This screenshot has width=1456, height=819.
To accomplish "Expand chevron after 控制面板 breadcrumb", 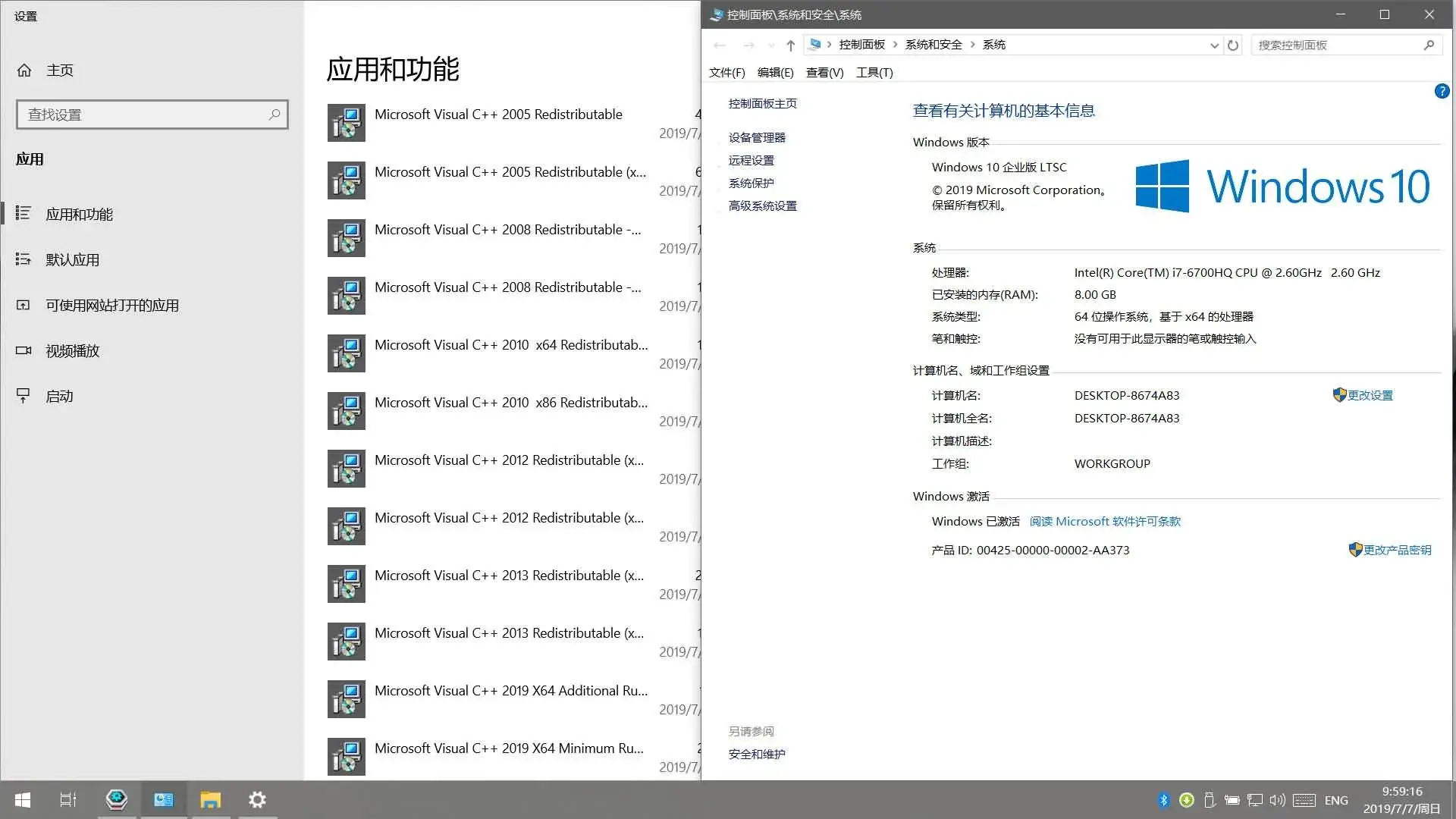I will [x=895, y=45].
